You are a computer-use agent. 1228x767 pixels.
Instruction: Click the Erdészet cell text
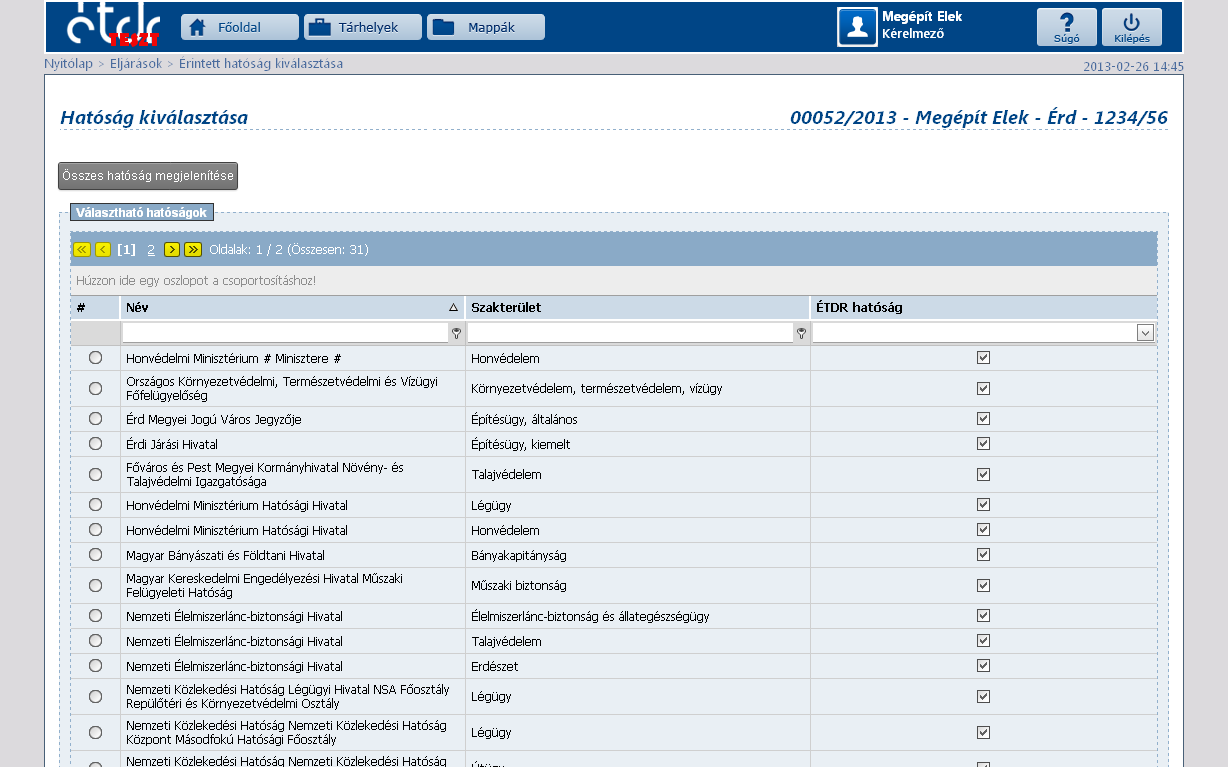(x=495, y=666)
